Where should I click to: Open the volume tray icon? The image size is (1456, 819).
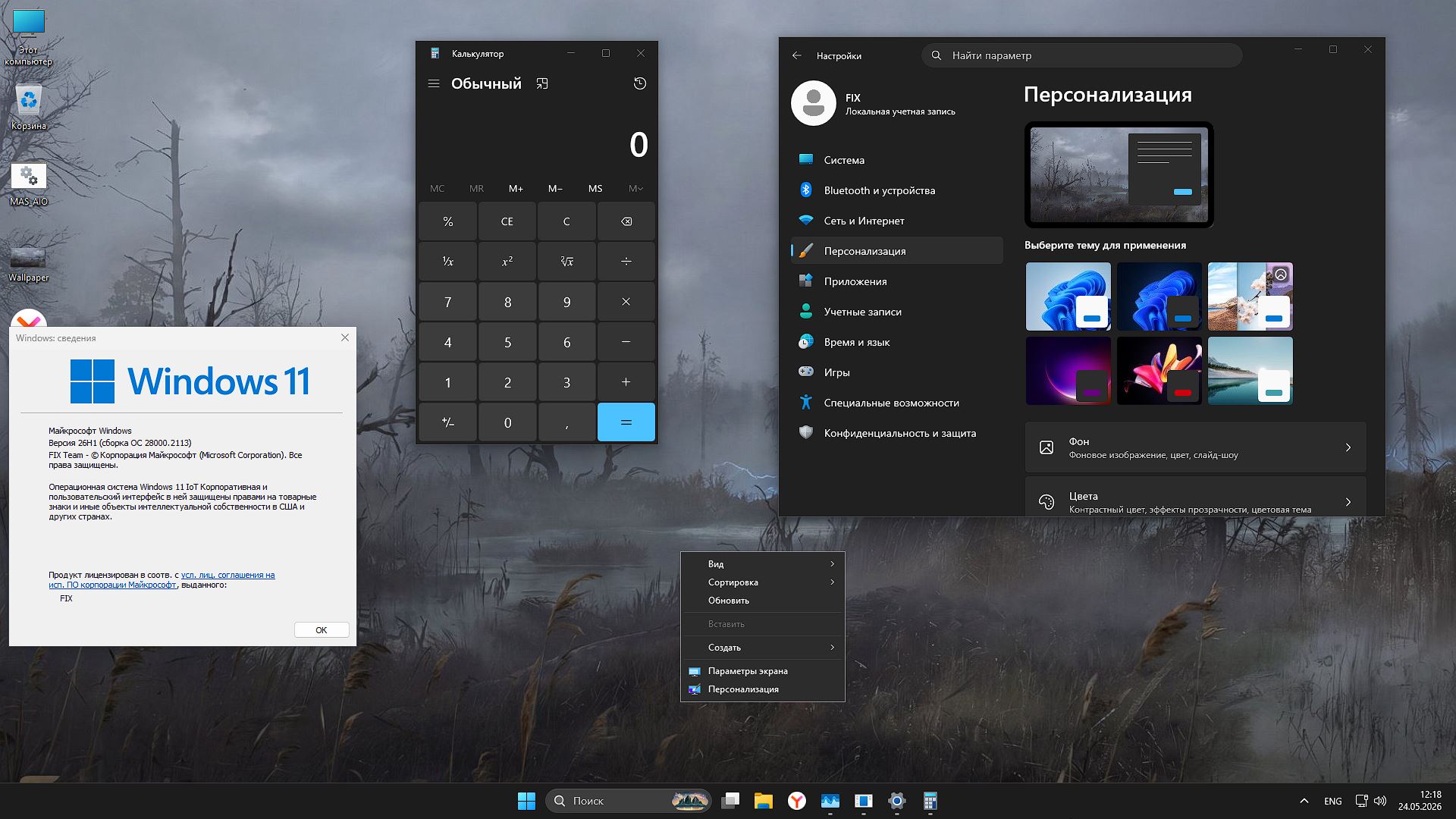pos(1380,801)
